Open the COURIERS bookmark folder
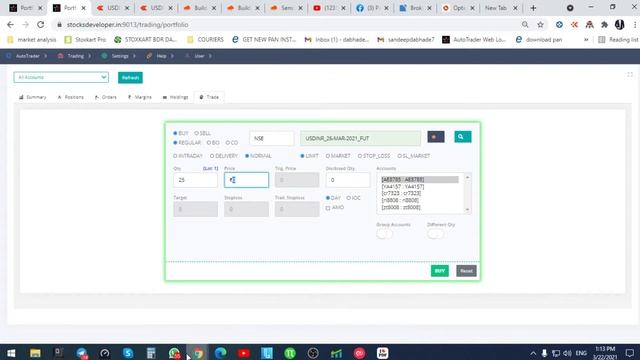Viewport: 640px width, 360px height. pos(205,40)
